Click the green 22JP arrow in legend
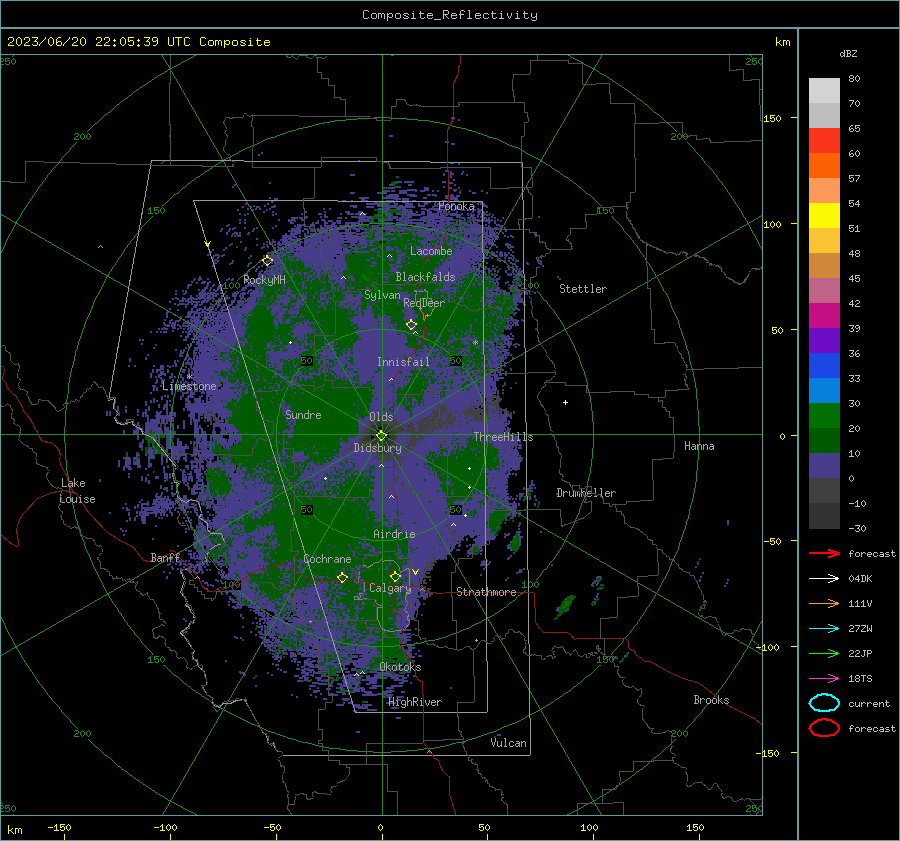 [824, 653]
